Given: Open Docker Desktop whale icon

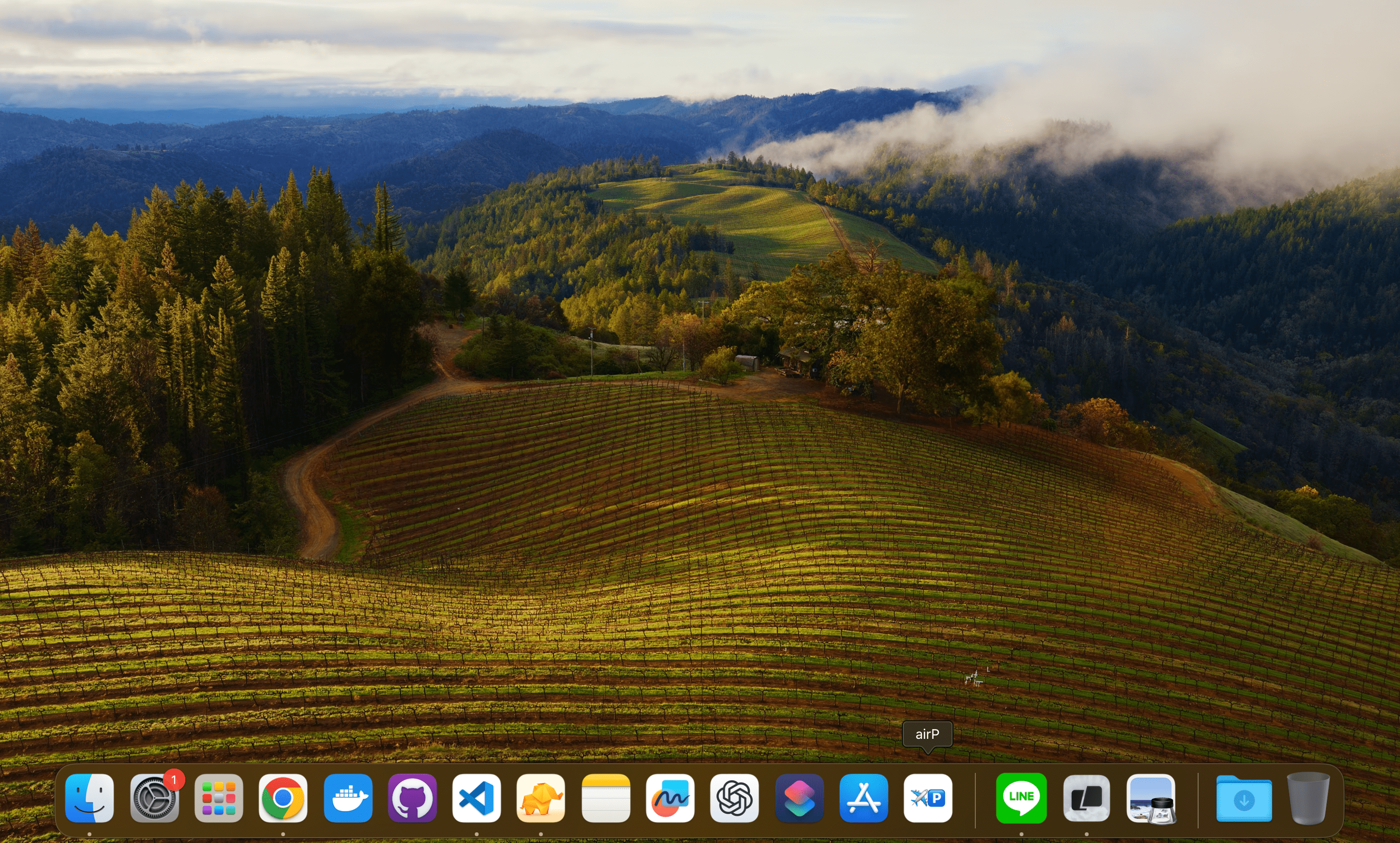Looking at the screenshot, I should tap(347, 798).
